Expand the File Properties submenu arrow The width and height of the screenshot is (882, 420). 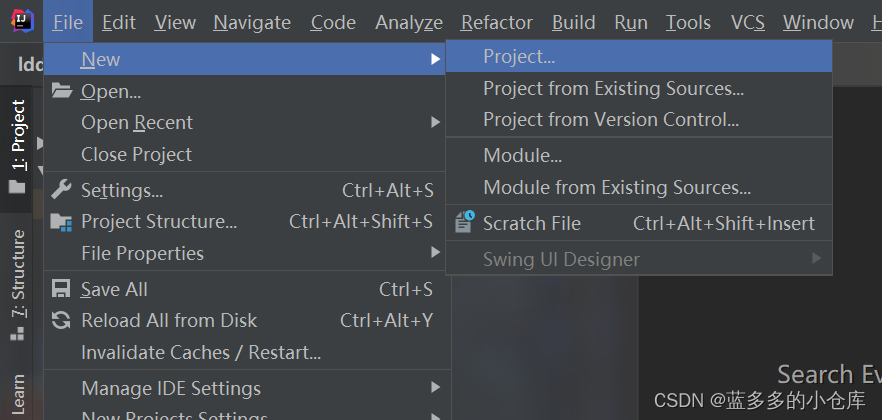(x=435, y=252)
